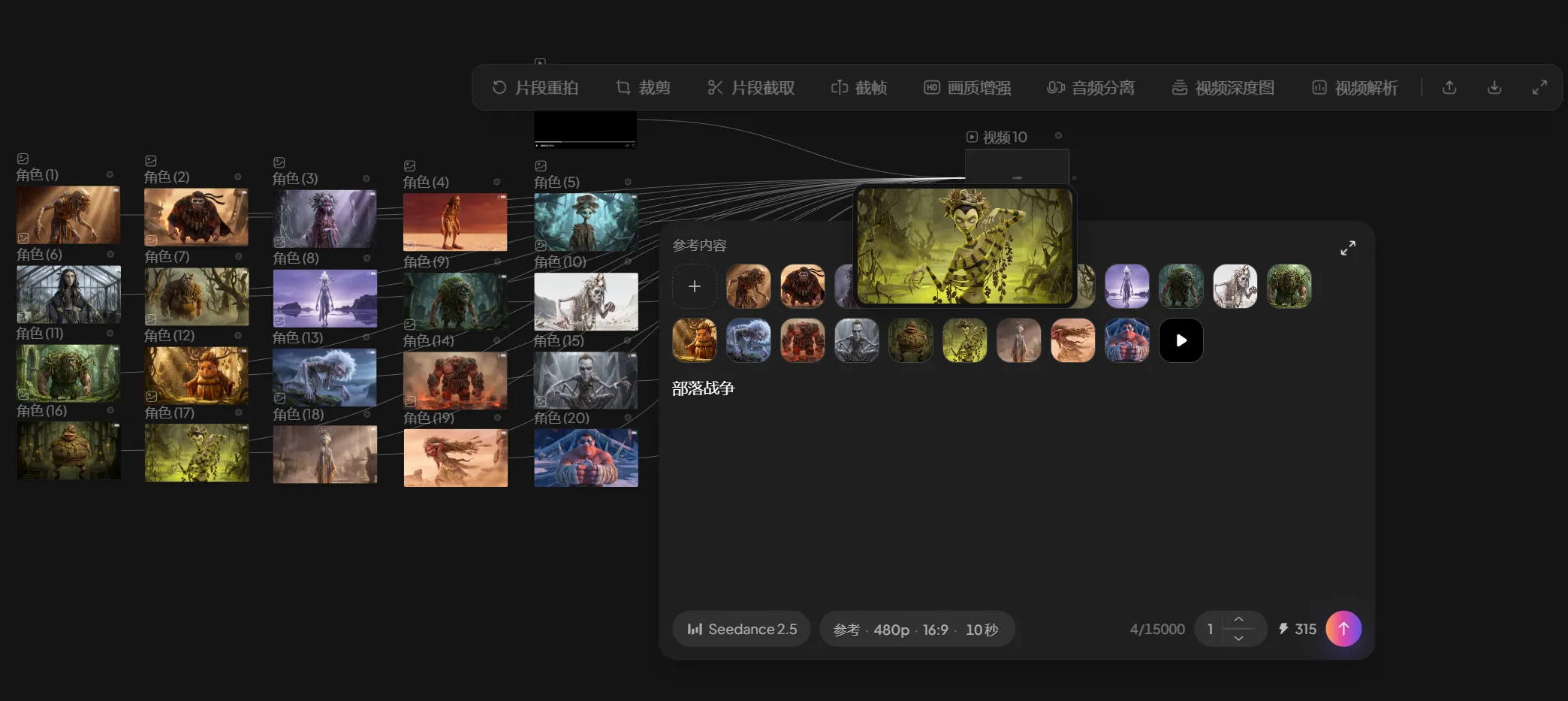Click the 截帧 frame capture tool
1568x701 pixels.
859,88
